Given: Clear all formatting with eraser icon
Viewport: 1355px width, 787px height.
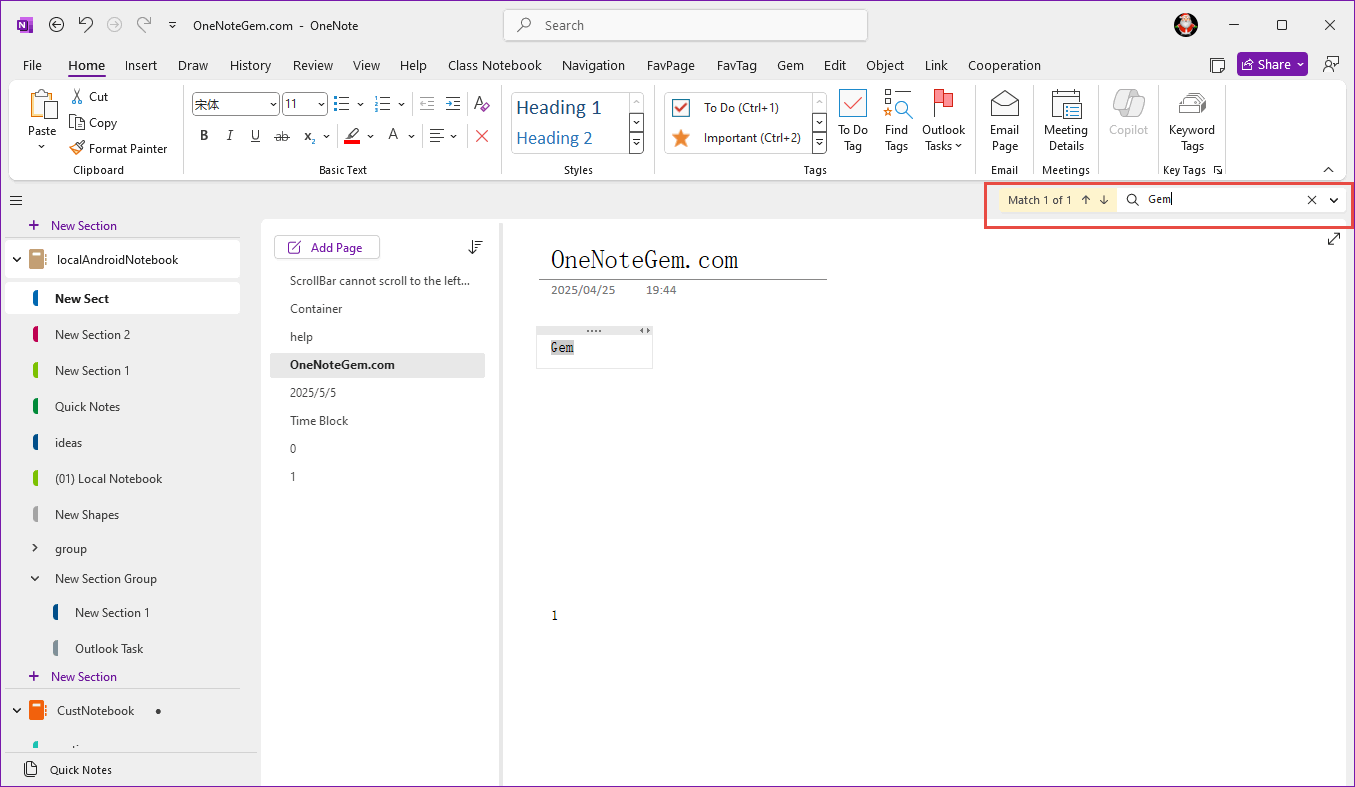Looking at the screenshot, I should [x=482, y=104].
